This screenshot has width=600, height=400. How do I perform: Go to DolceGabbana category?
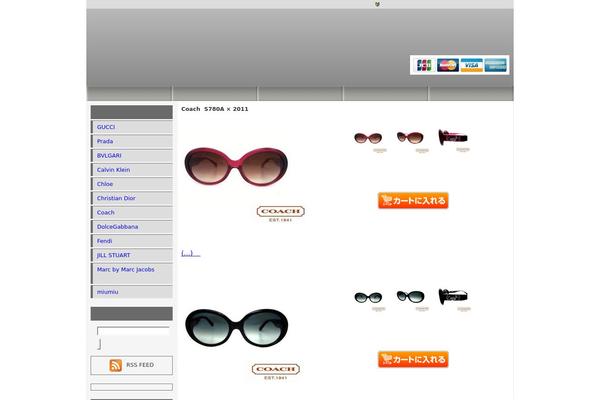117,227
